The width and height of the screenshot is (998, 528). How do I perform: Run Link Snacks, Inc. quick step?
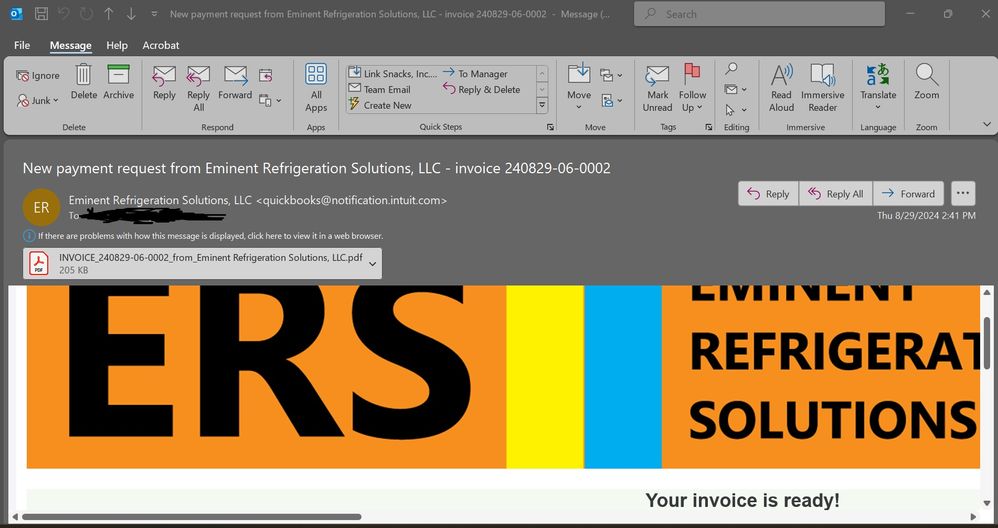point(393,73)
